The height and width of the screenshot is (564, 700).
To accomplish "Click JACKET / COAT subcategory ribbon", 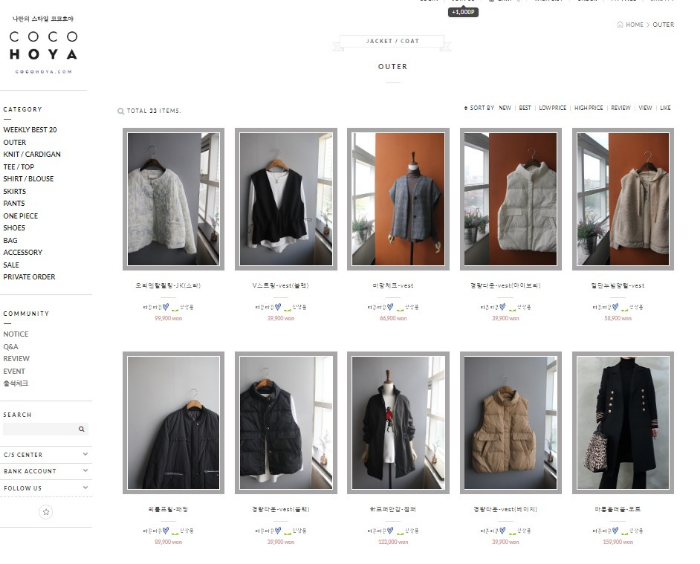I will point(392,41).
